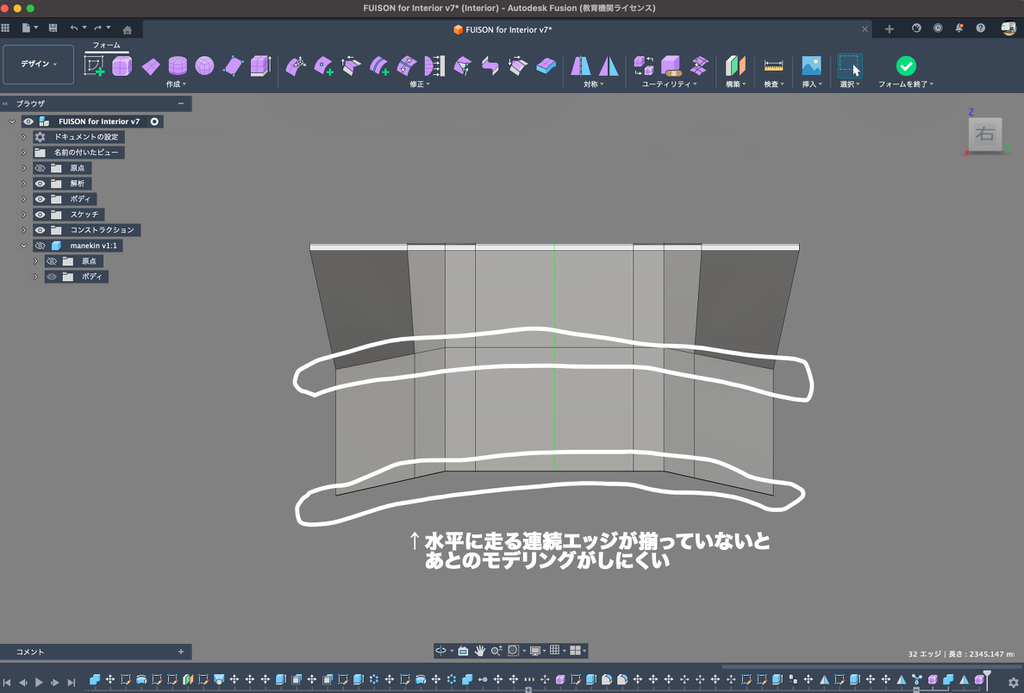The image size is (1024, 693).
Task: Select the form Sphere tool
Action: click(204, 66)
